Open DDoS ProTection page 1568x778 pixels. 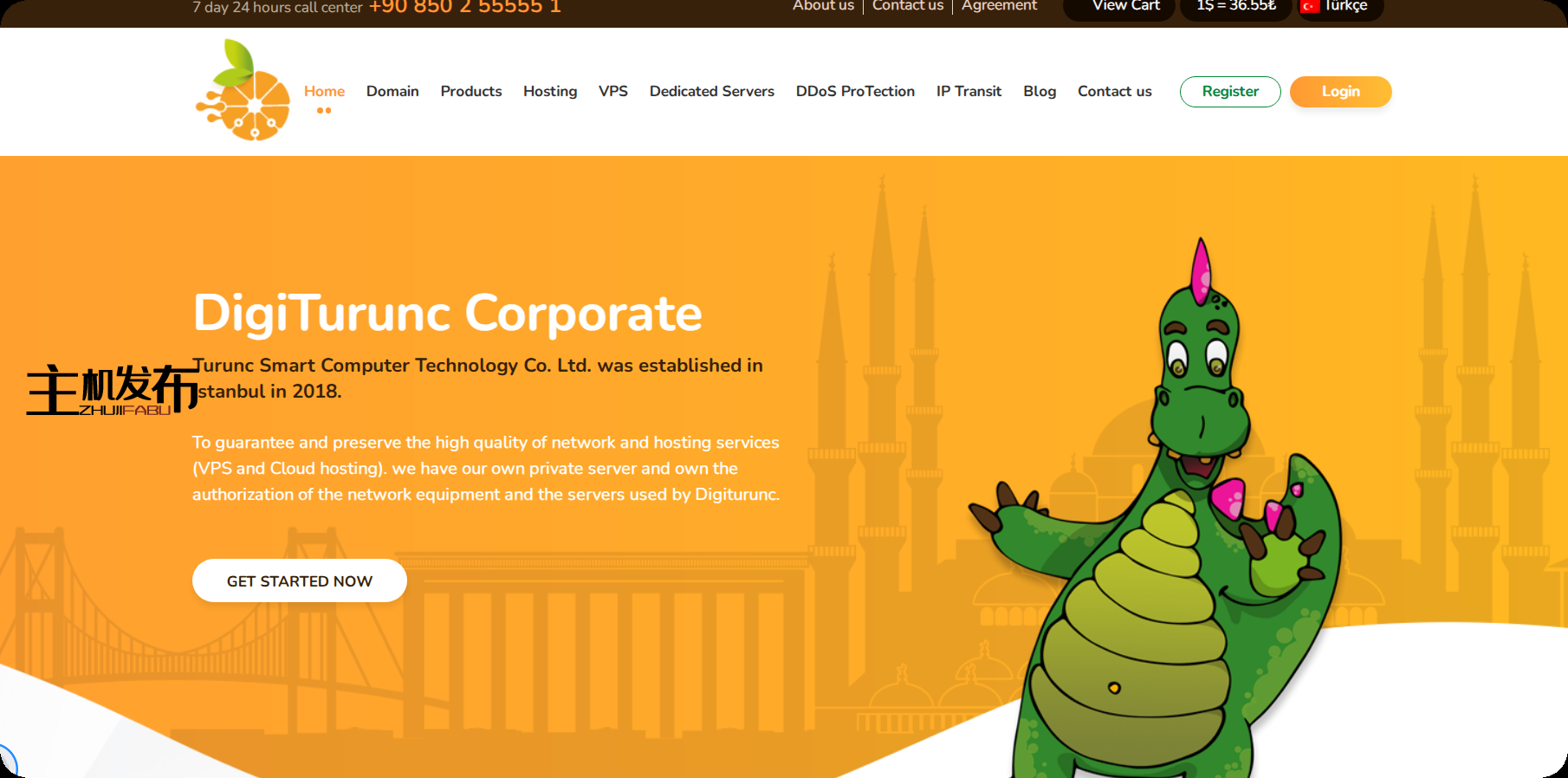point(855,91)
